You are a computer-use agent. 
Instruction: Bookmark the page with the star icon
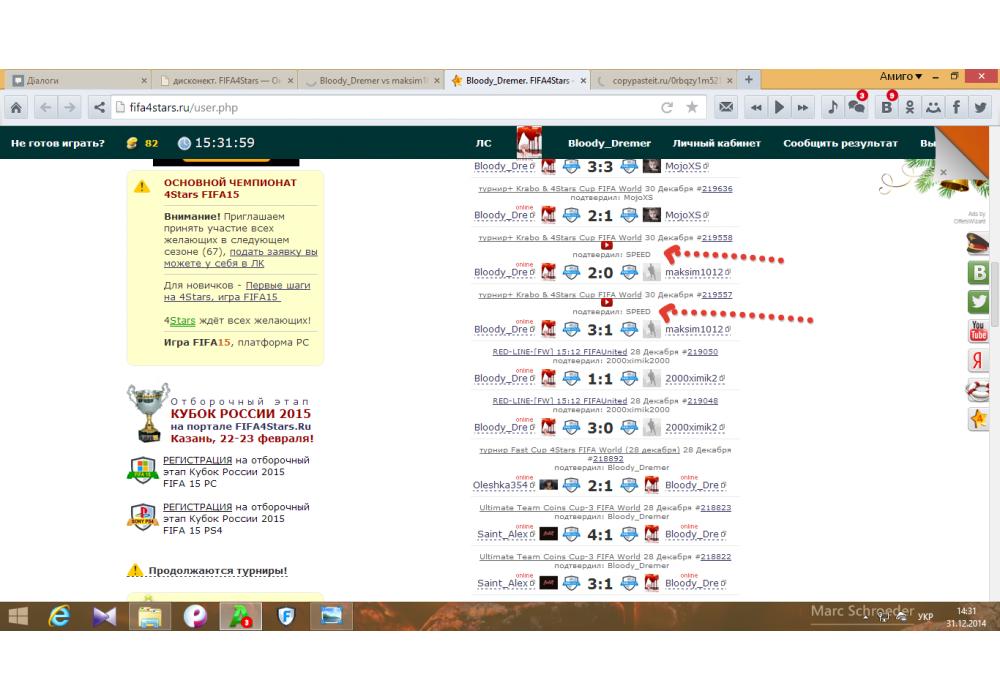pos(692,107)
